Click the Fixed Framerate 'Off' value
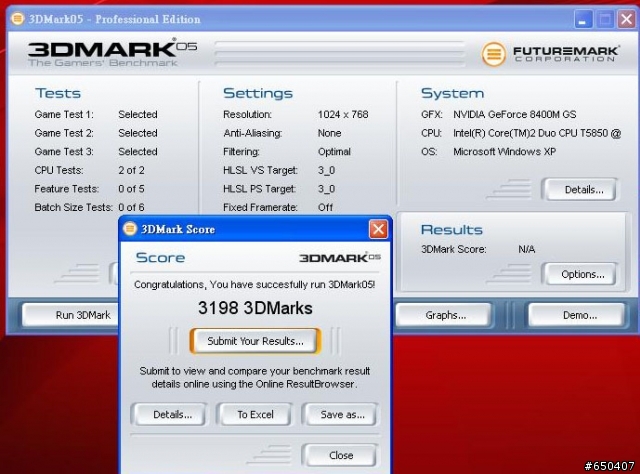640x474 pixels. pyautogui.click(x=325, y=207)
